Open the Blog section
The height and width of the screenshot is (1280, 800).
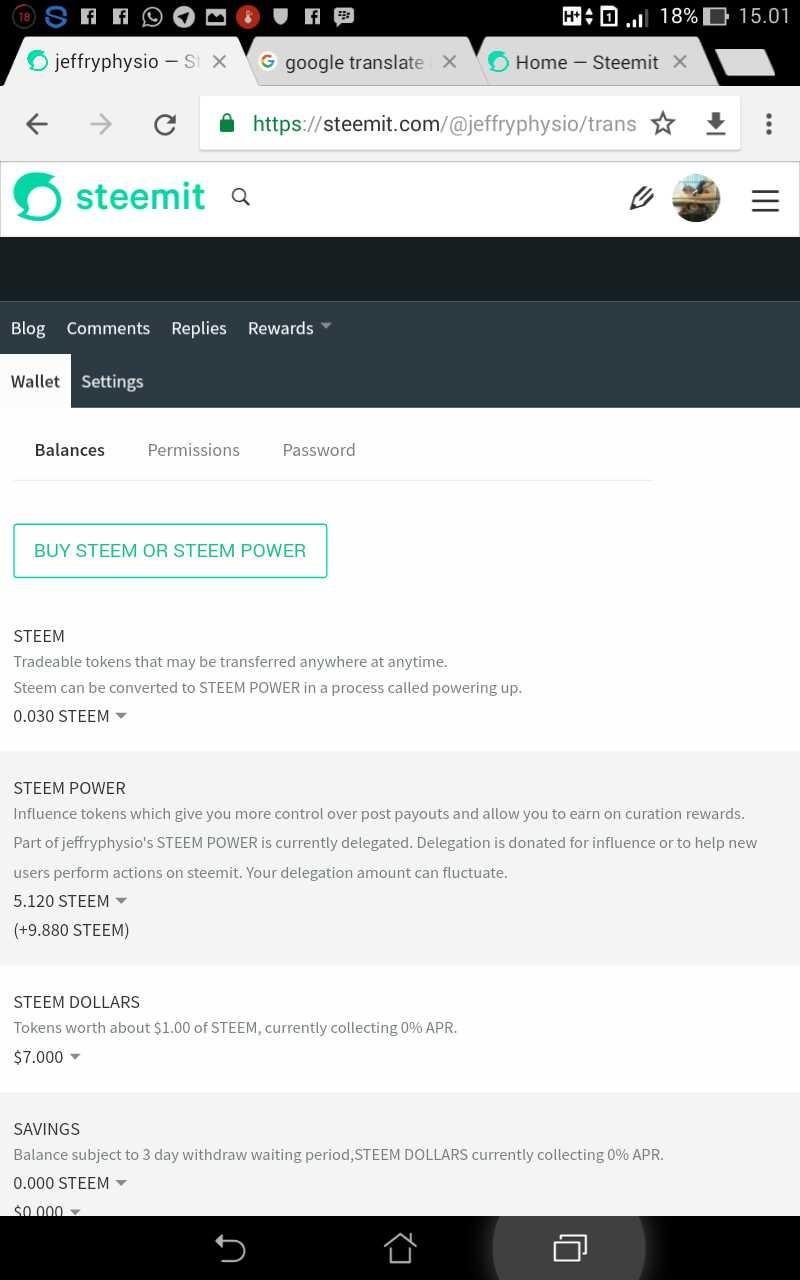[x=28, y=328]
